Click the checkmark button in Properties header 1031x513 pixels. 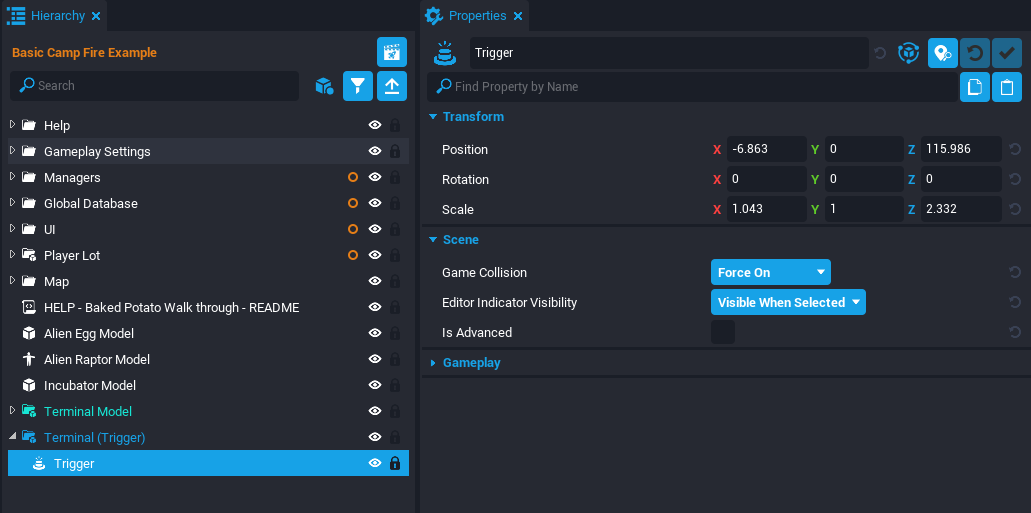(1008, 53)
